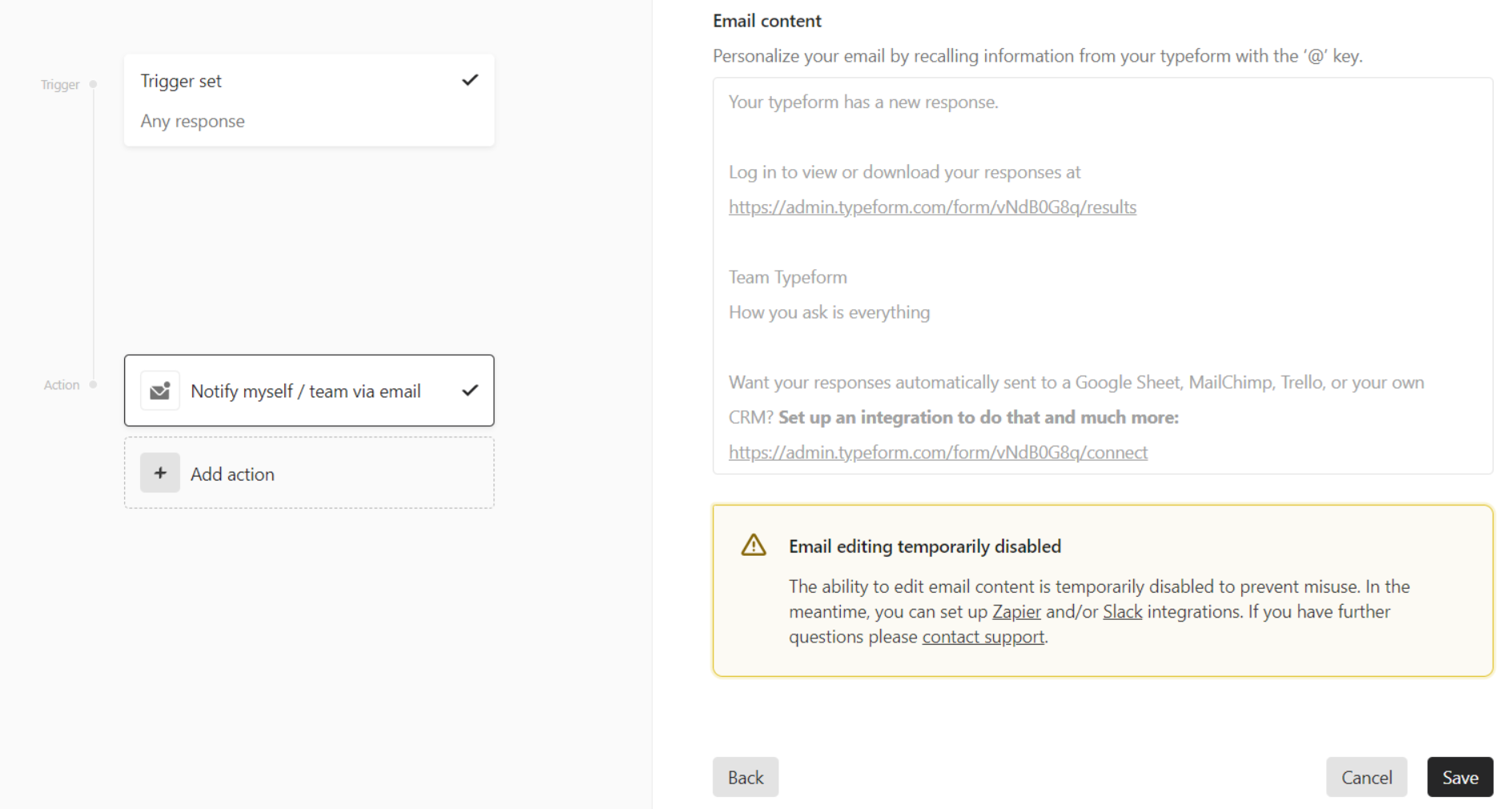Follow the Zapier link

click(x=1016, y=612)
